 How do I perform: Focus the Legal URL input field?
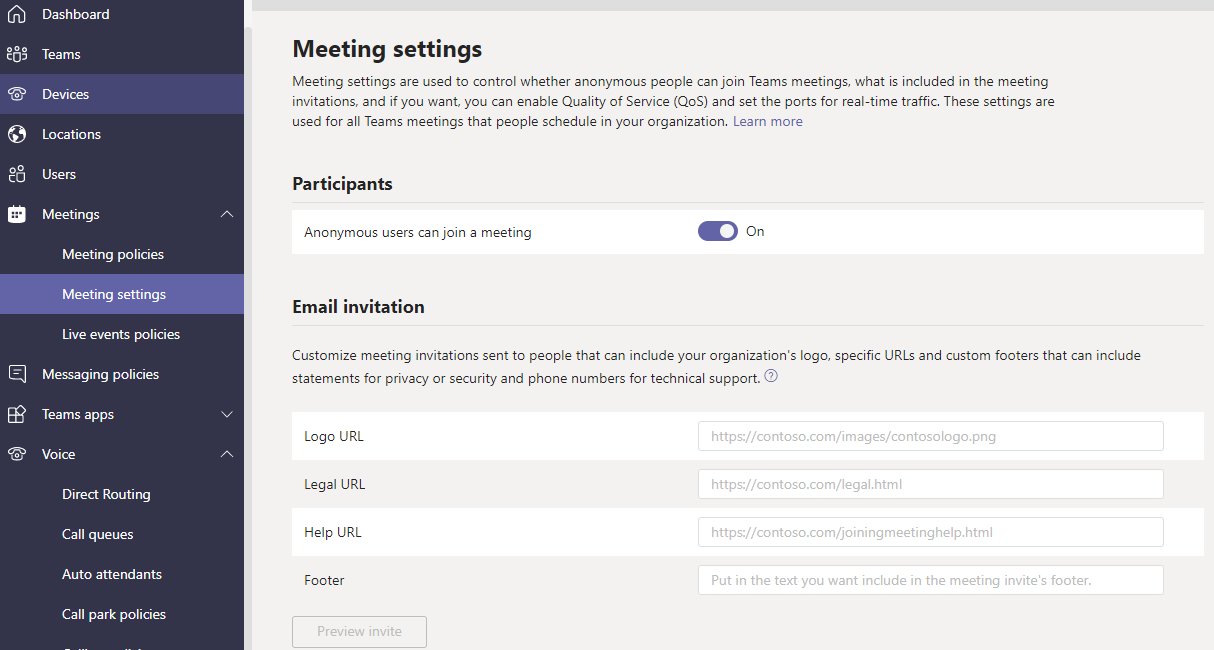tap(931, 484)
